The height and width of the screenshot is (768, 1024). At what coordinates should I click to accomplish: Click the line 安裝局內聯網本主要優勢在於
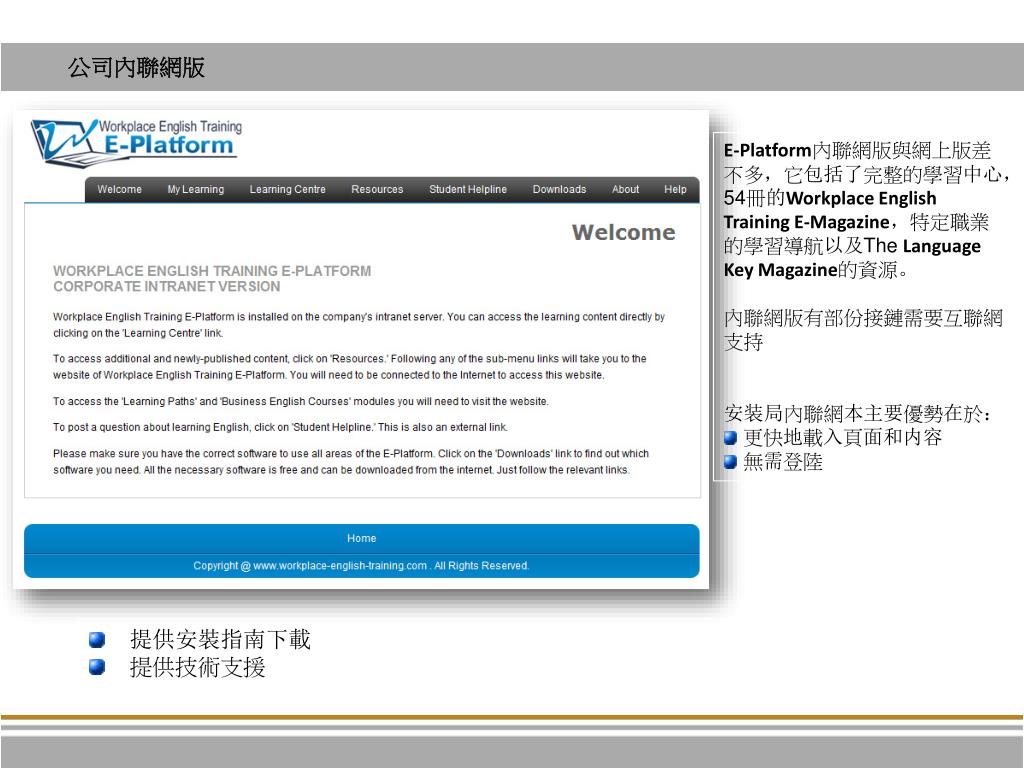pos(857,413)
